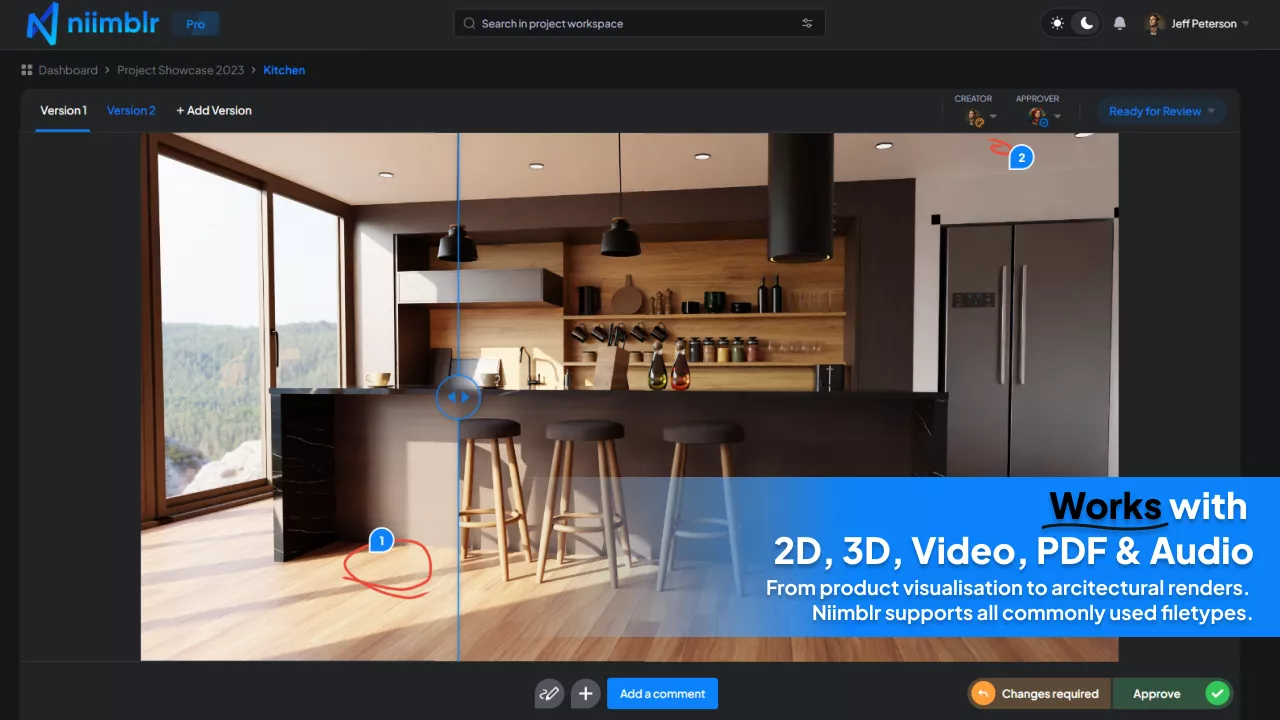
Task: Click the Search in project workspace field
Action: (630, 24)
